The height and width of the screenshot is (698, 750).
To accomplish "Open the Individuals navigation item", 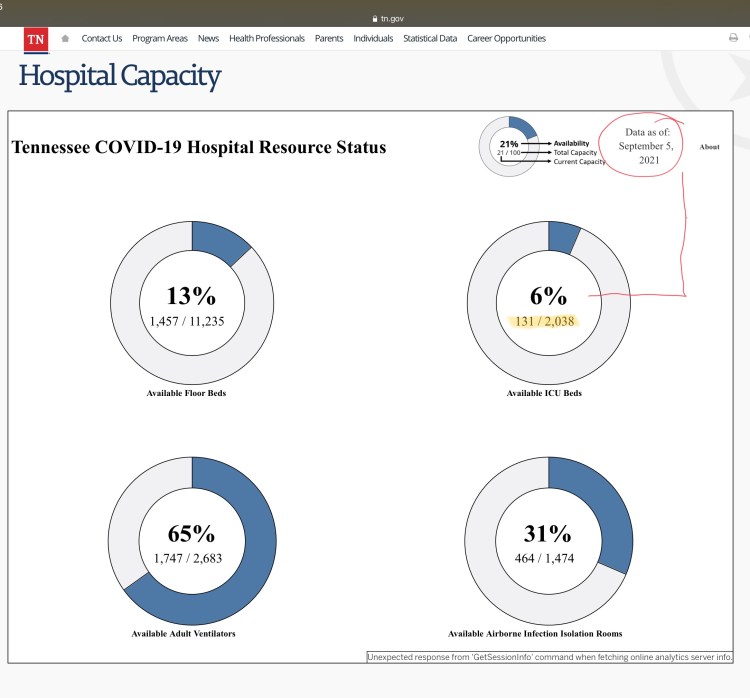I will [x=373, y=39].
